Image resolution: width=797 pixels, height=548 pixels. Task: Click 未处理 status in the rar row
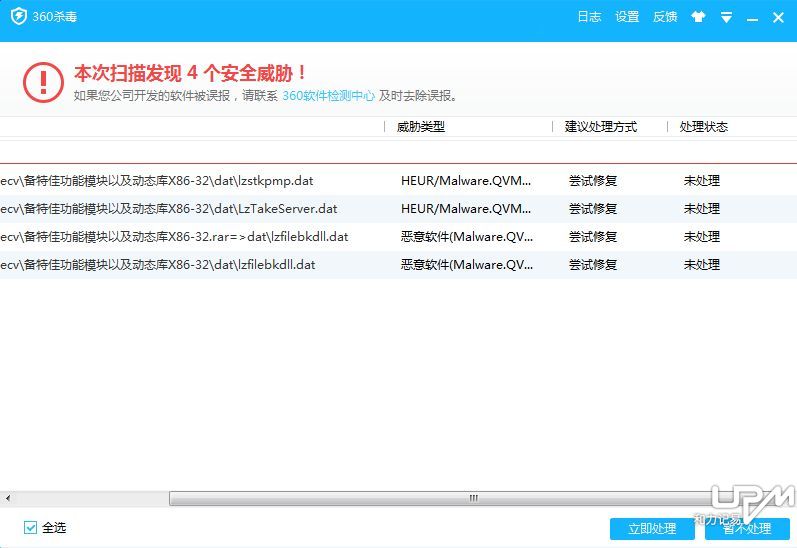tap(701, 237)
